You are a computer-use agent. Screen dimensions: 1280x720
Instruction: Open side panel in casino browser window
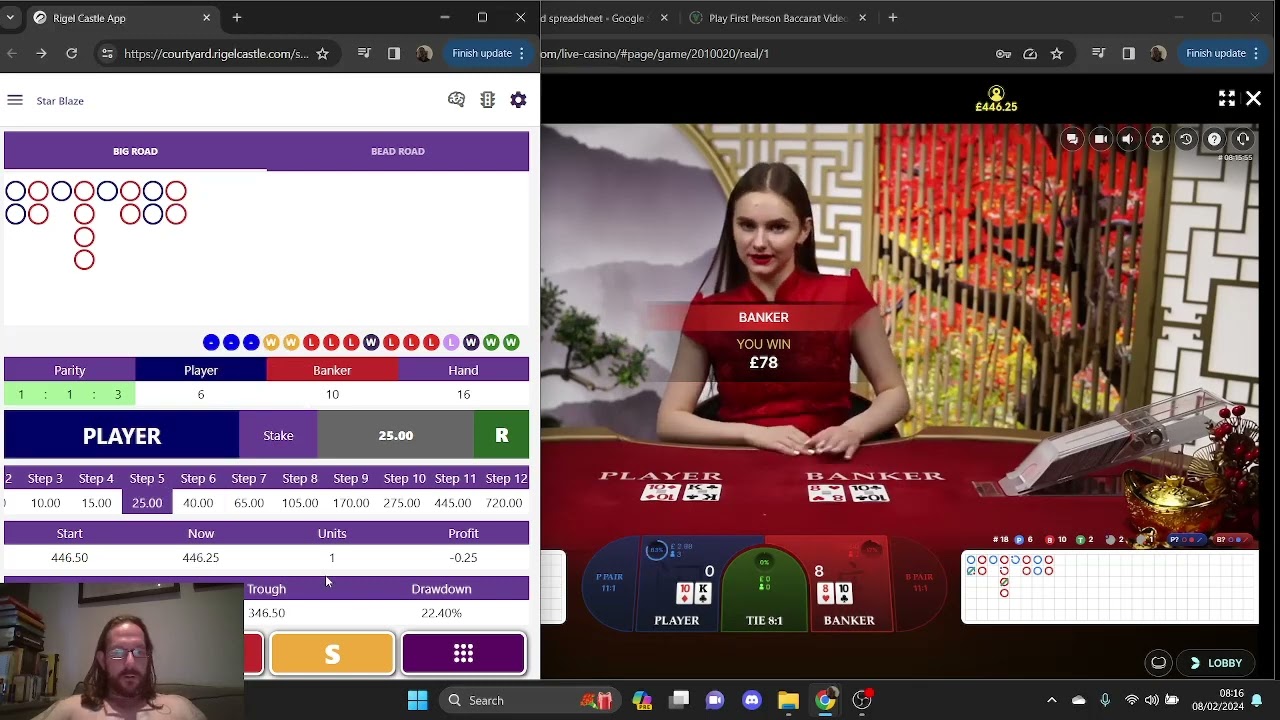[x=1128, y=54]
